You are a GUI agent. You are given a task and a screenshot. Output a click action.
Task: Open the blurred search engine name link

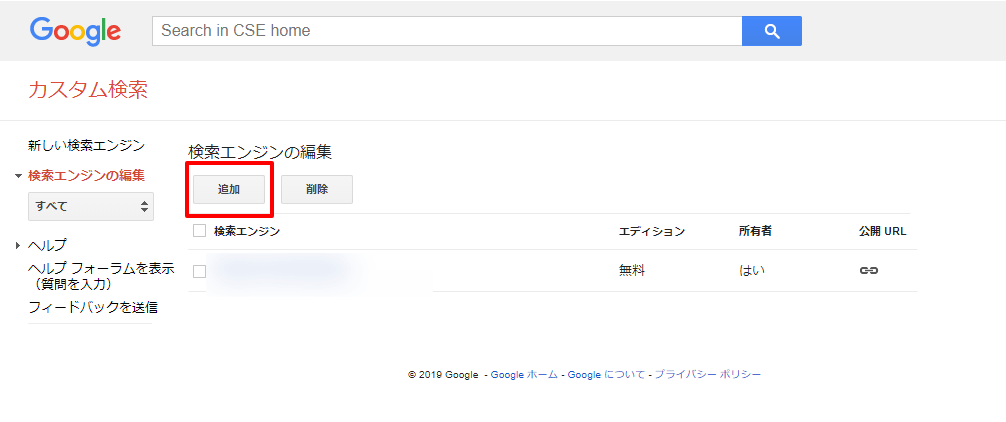tap(280, 270)
